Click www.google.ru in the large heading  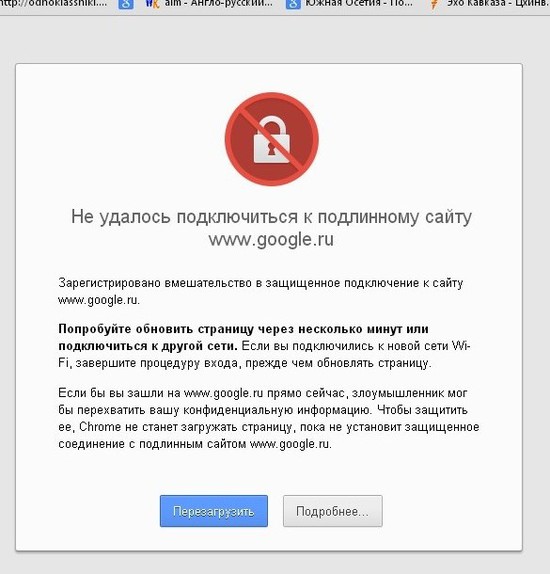(271, 239)
